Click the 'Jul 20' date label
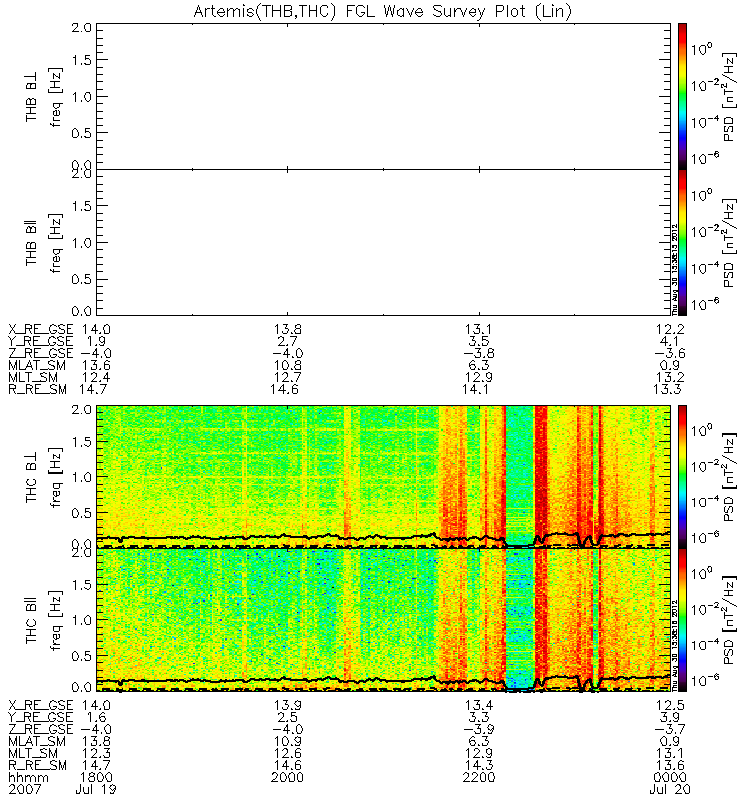The width and height of the screenshot is (750, 800). (x=670, y=789)
